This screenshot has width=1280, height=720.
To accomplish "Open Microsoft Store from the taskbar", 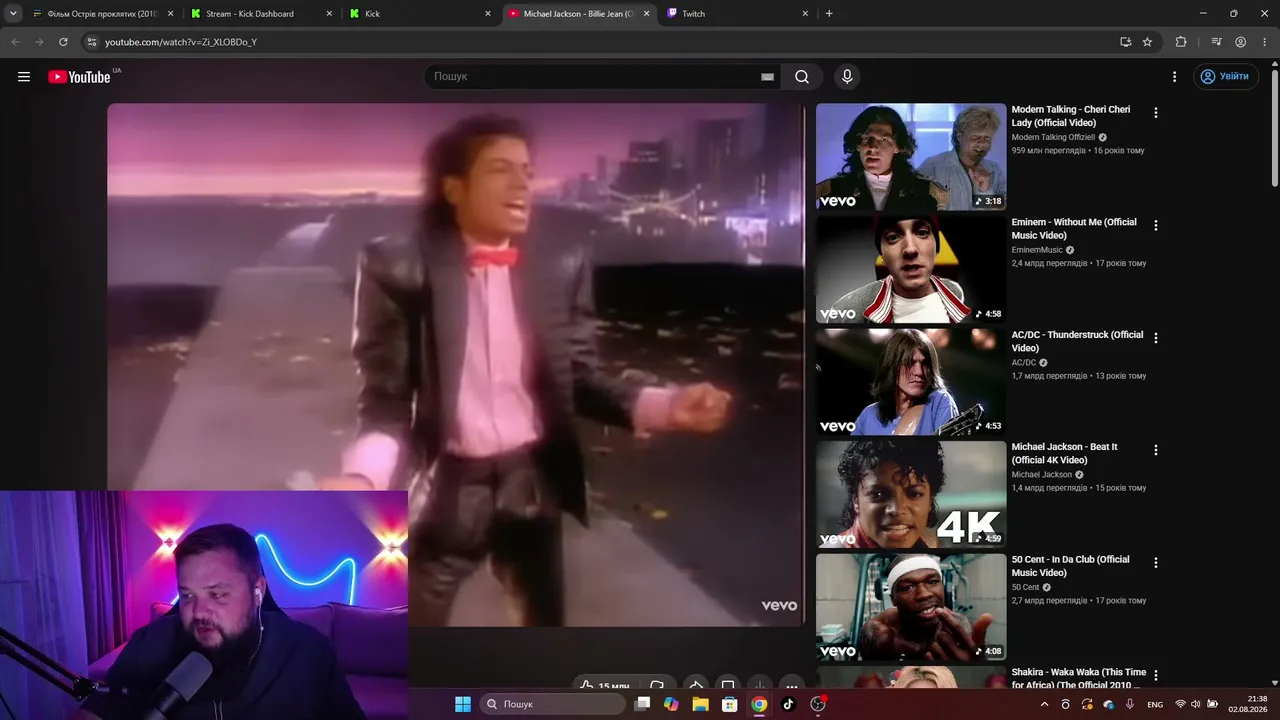I will 729,704.
